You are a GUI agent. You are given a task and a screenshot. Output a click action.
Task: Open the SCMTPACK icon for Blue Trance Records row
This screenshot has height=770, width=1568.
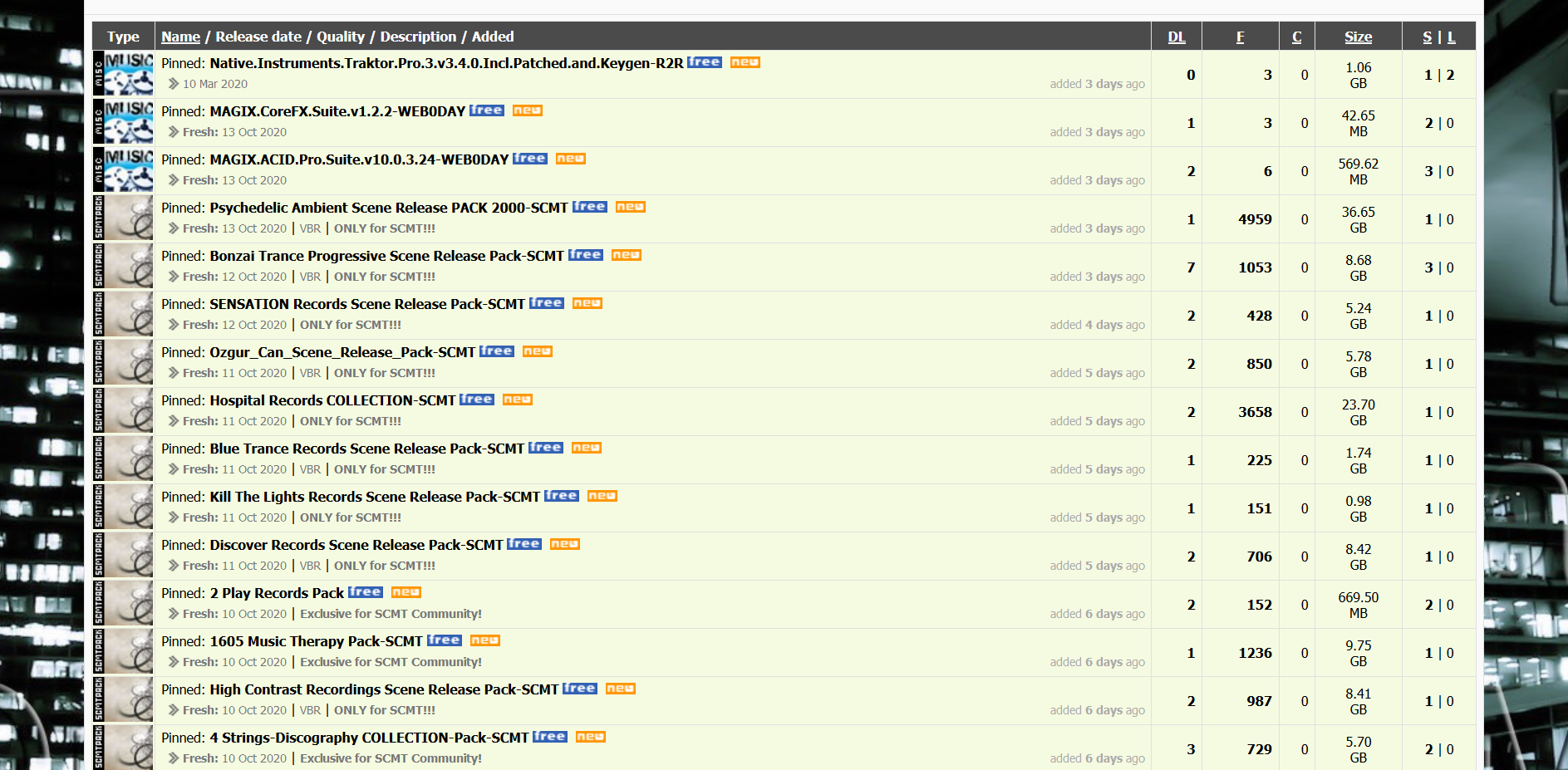tap(123, 459)
